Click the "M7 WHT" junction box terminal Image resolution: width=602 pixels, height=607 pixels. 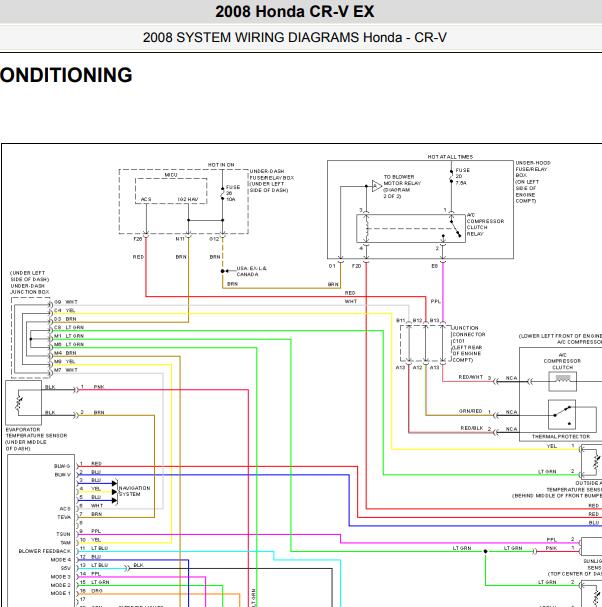pos(66,370)
